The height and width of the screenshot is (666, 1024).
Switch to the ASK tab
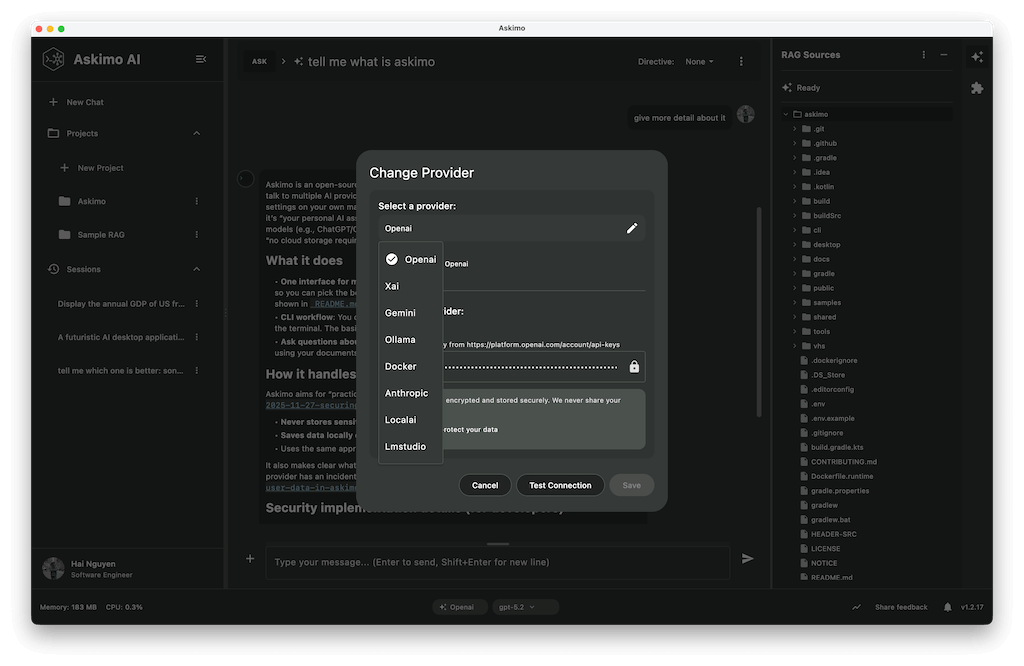coord(259,61)
